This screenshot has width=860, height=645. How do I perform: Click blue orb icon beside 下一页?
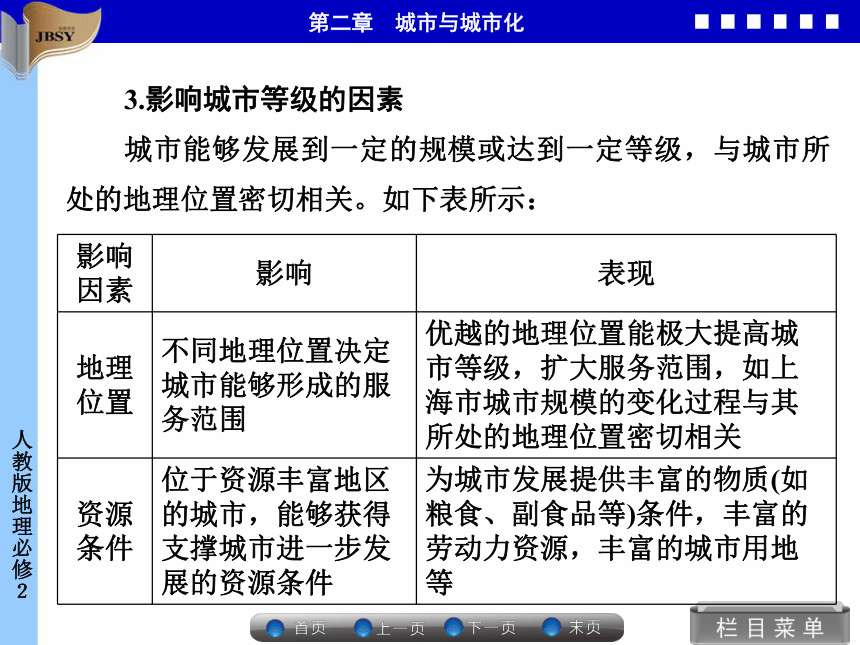[x=454, y=627]
